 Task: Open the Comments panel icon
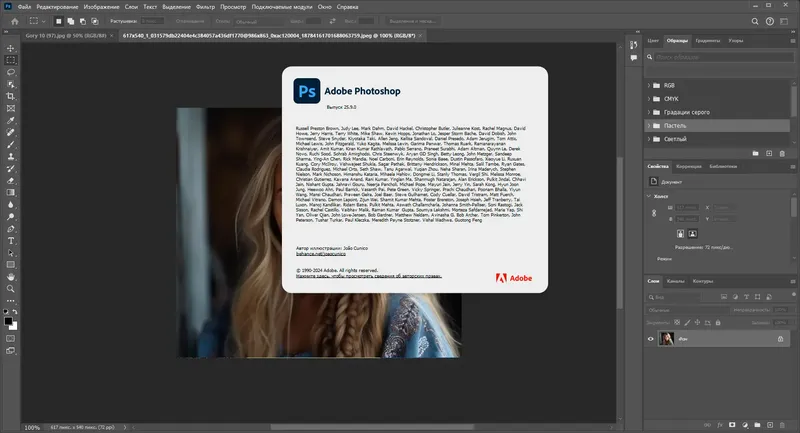coord(634,58)
